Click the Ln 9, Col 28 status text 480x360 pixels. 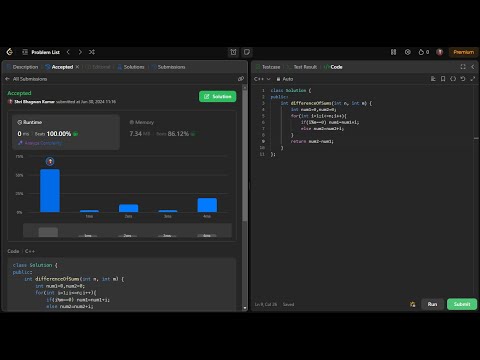(266, 304)
